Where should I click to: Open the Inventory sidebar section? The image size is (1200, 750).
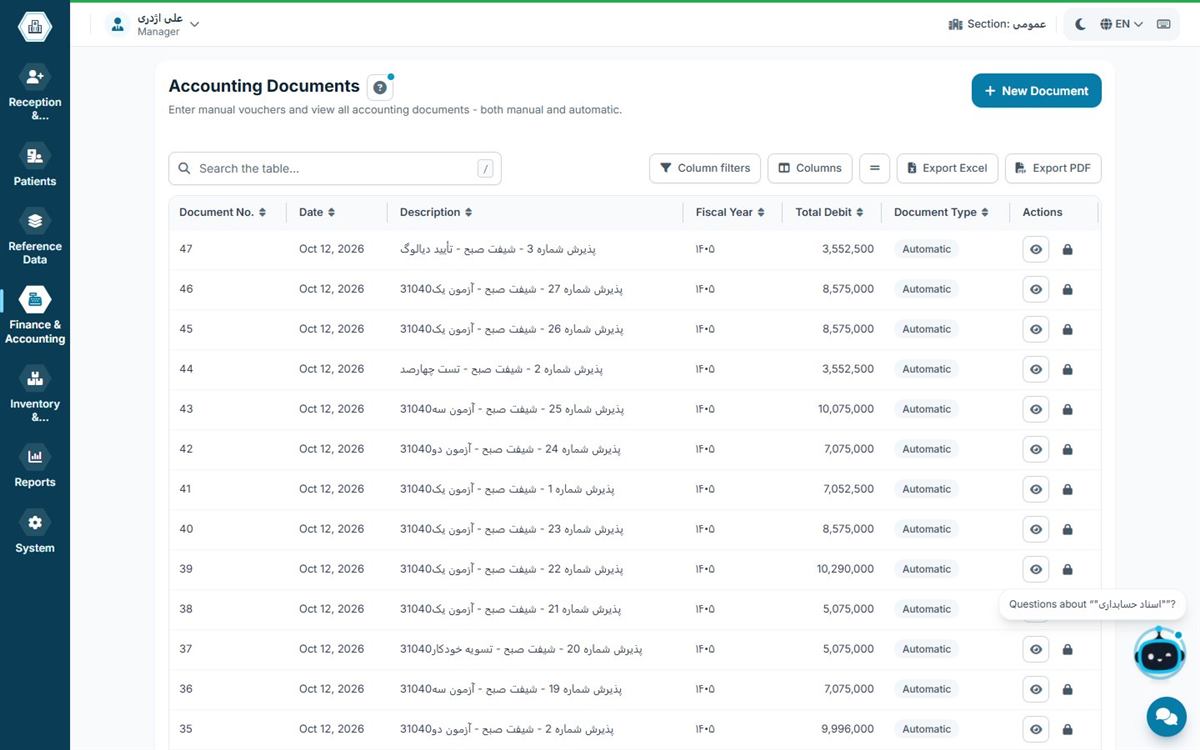click(35, 395)
